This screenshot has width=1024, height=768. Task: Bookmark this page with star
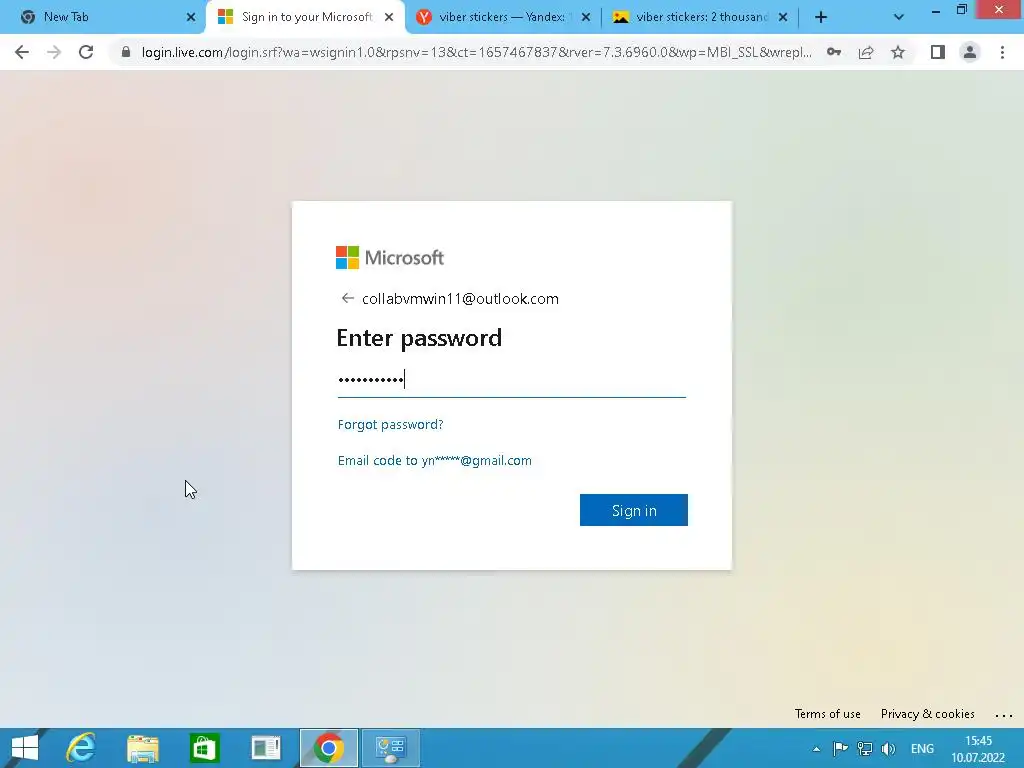898,52
